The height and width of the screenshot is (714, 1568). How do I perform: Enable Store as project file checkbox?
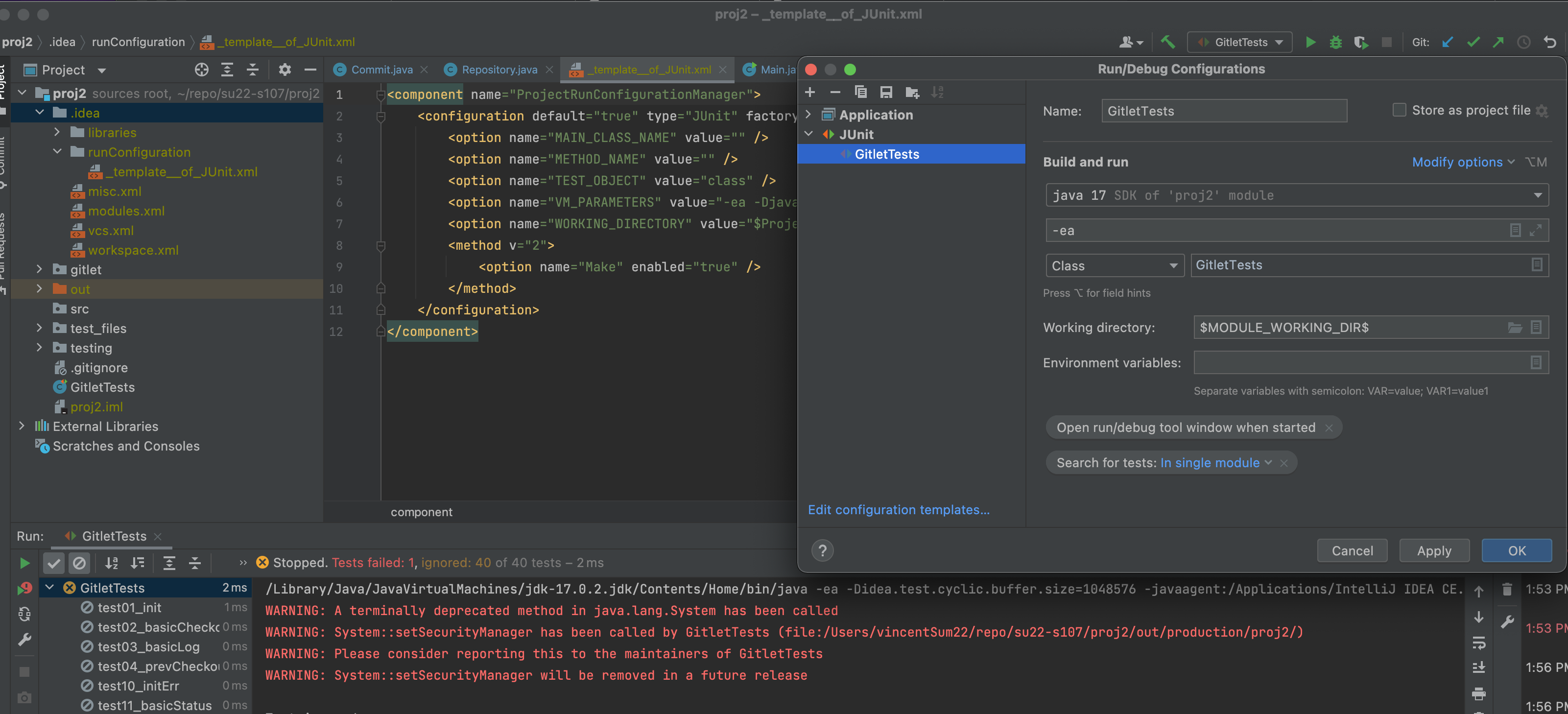click(1399, 110)
